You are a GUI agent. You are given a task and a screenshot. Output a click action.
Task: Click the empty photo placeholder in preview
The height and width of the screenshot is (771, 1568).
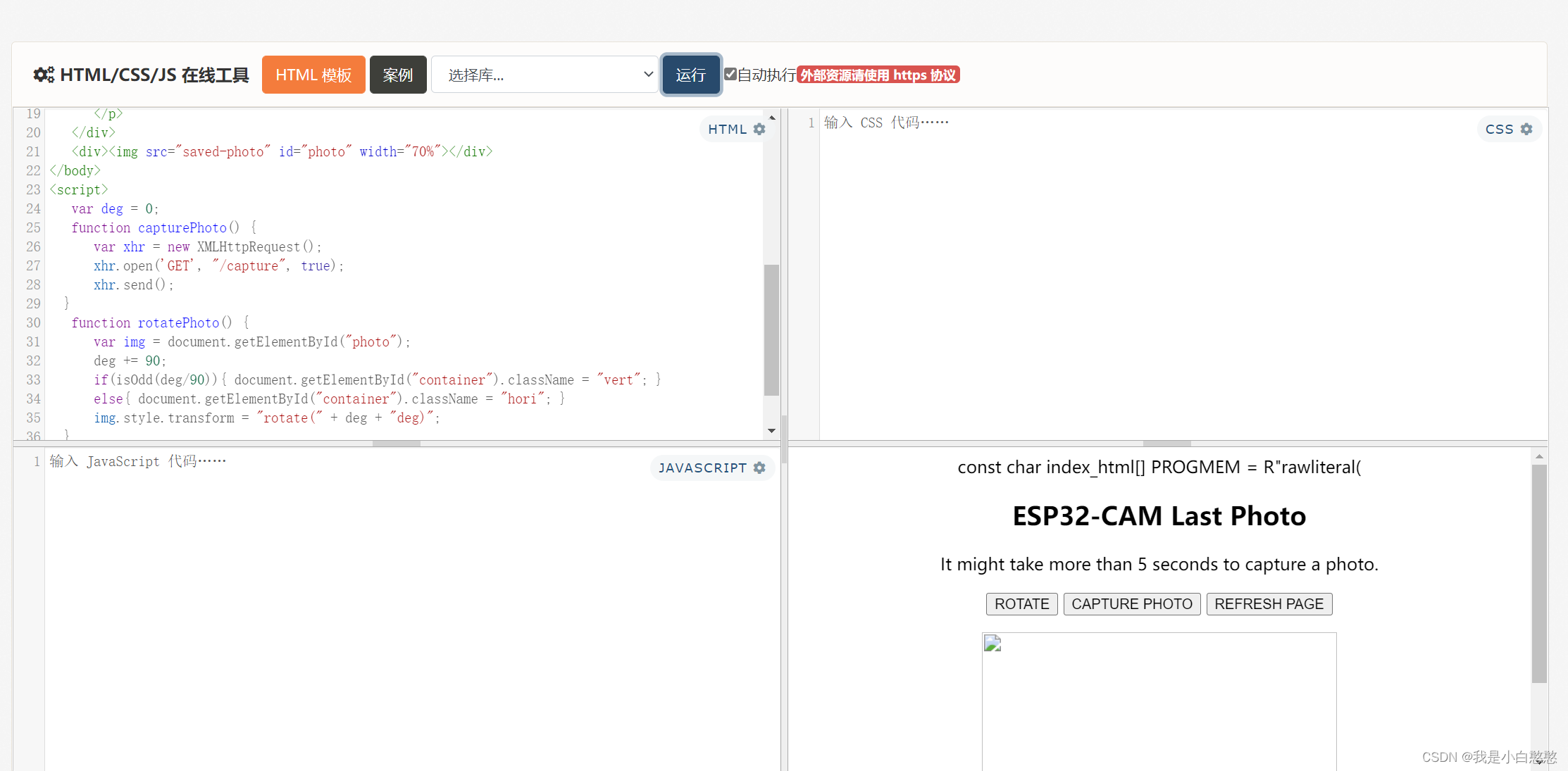(x=1159, y=701)
